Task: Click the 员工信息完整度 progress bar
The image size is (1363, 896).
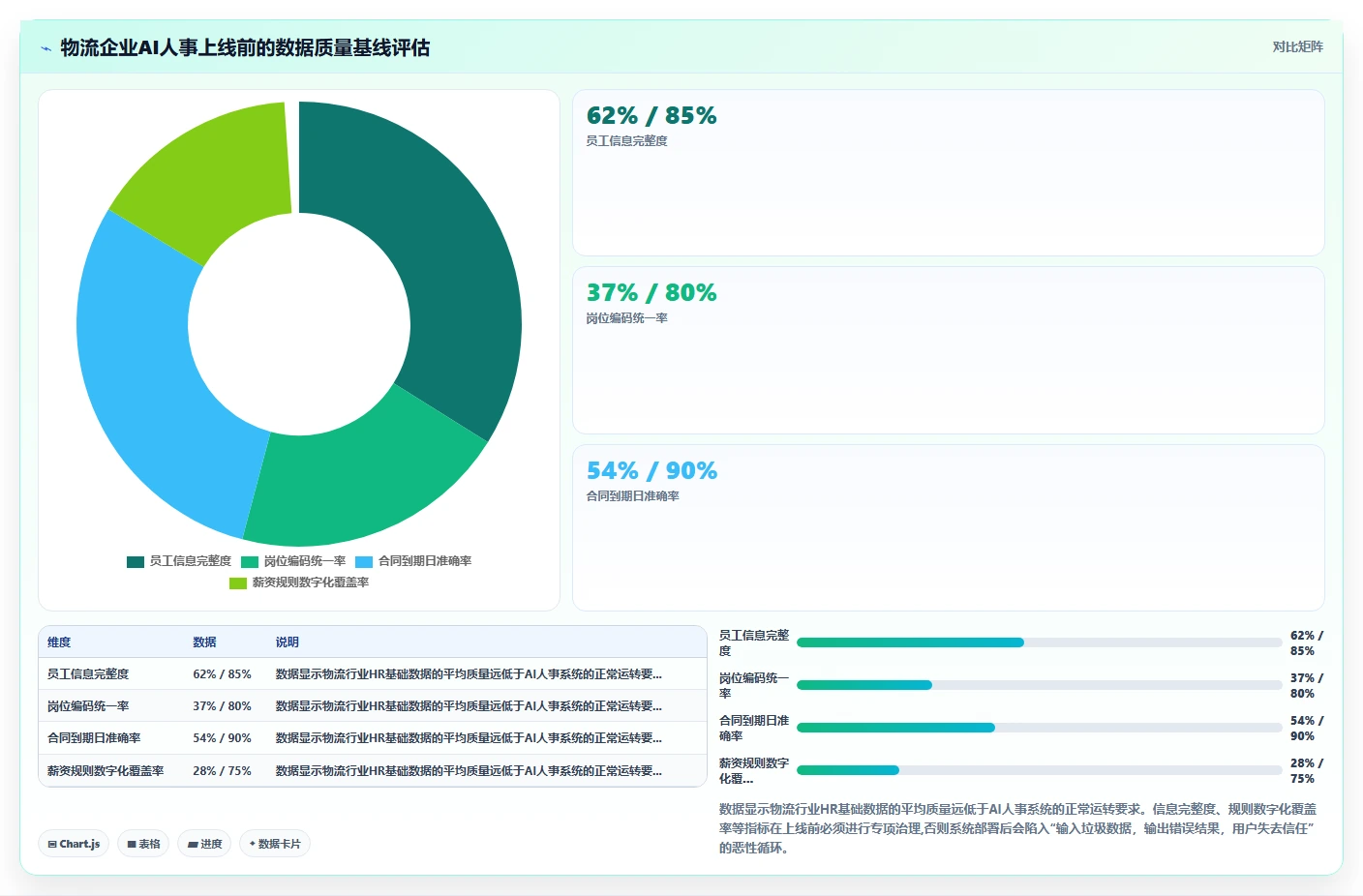Action: click(1040, 642)
